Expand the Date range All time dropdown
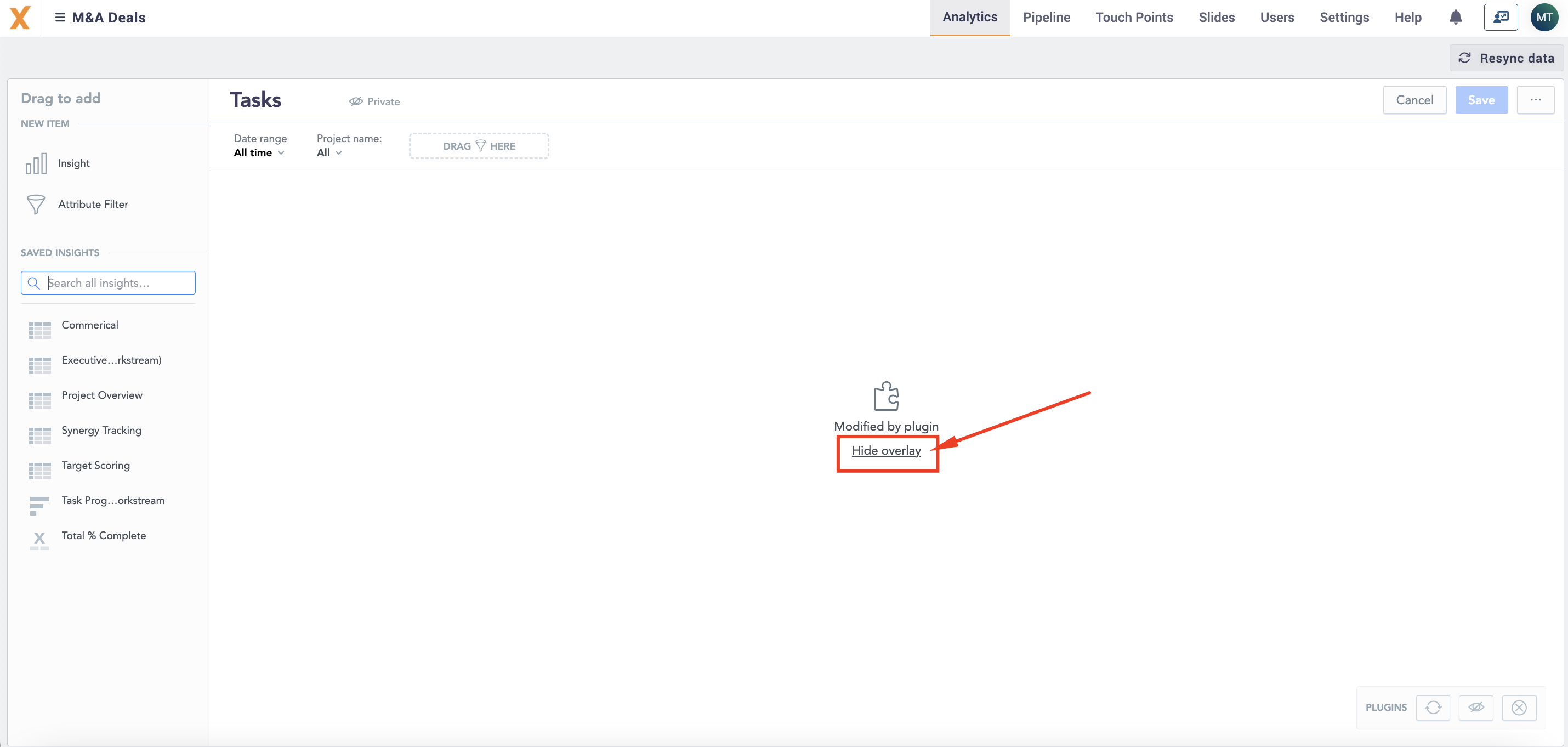The width and height of the screenshot is (1568, 747). pyautogui.click(x=259, y=153)
